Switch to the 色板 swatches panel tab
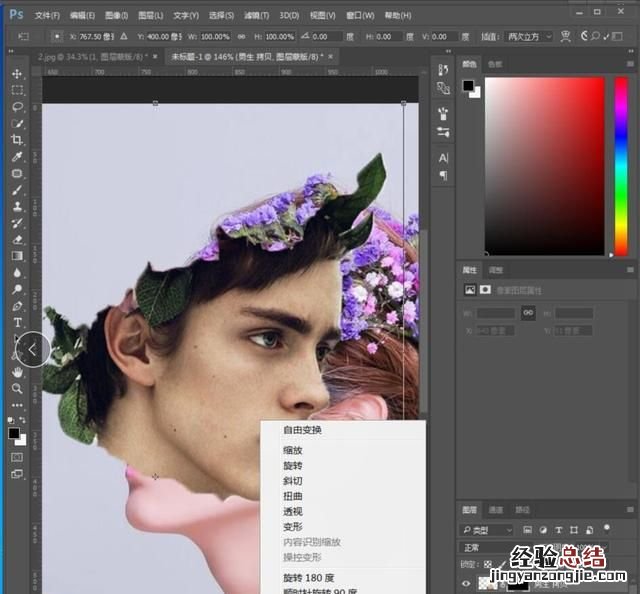640x594 pixels. pos(494,64)
